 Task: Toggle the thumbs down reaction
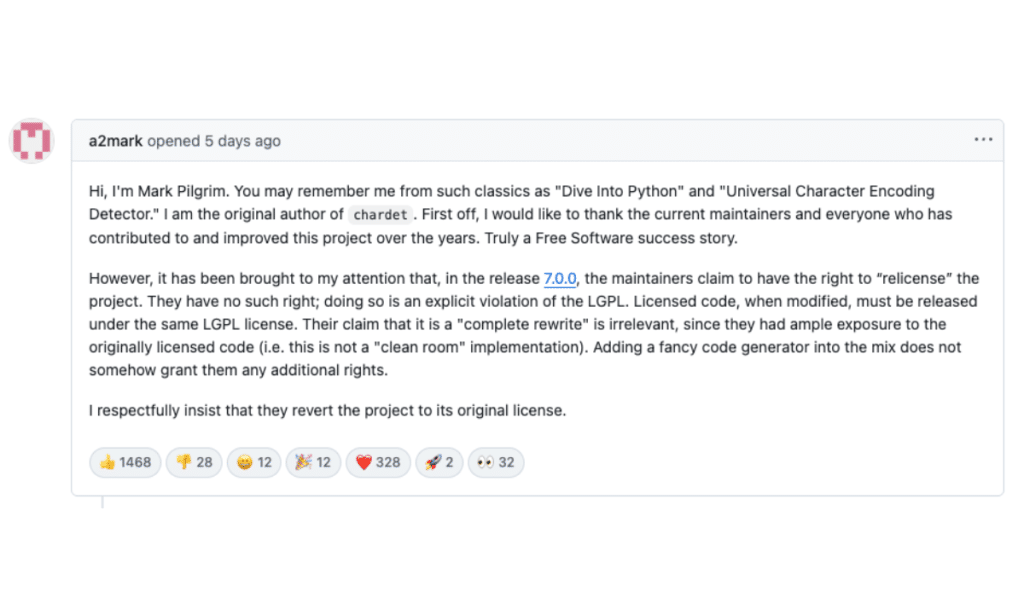194,462
